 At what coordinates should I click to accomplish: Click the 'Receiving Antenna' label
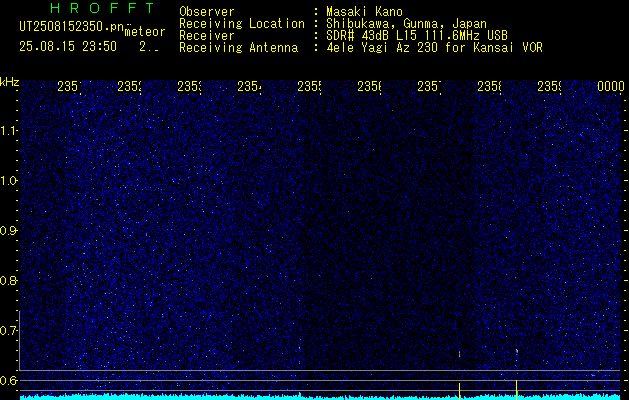click(238, 48)
